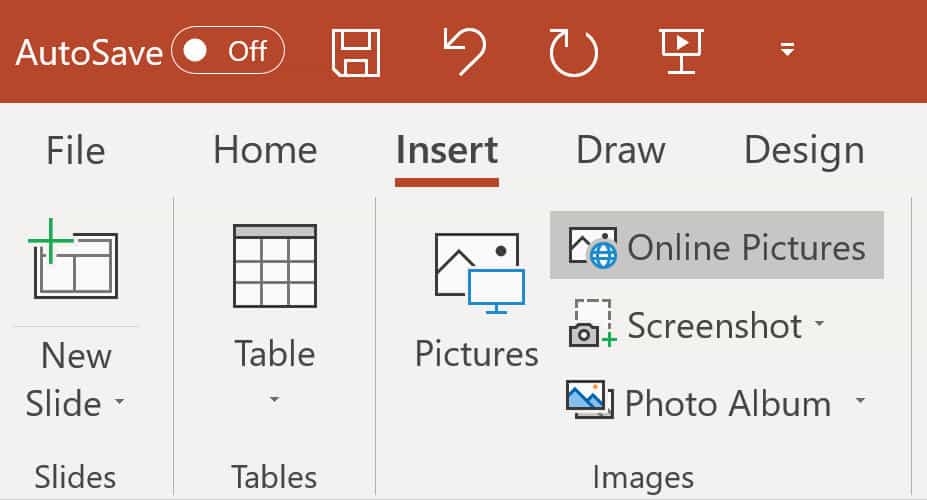Expand the Table dropdown arrow
Screen dimensions: 927x500
point(274,400)
